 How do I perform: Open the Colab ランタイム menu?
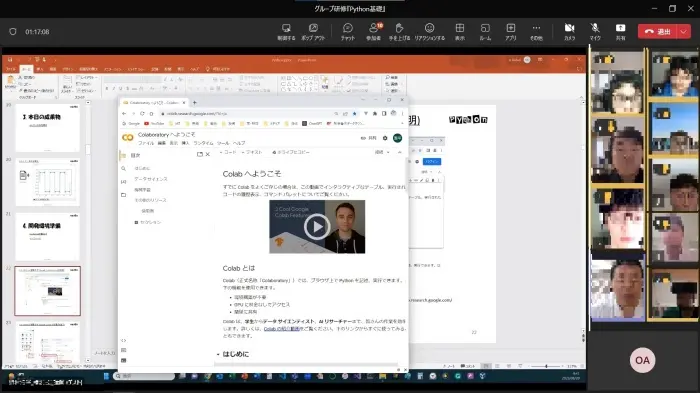[204, 143]
